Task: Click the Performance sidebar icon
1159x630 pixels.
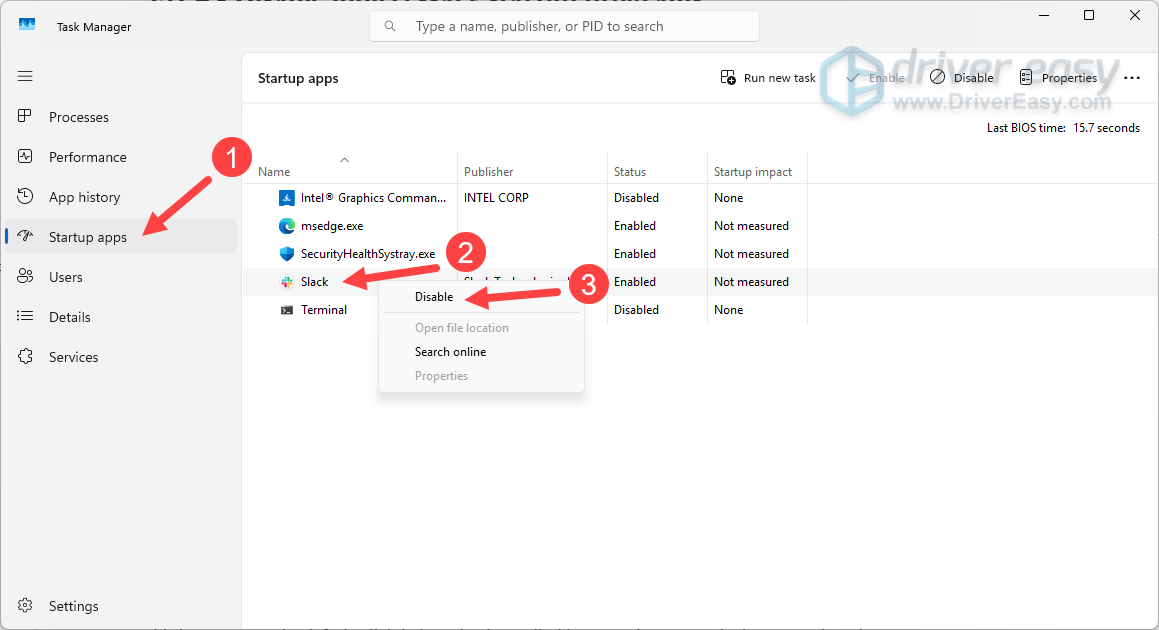Action: 25,156
